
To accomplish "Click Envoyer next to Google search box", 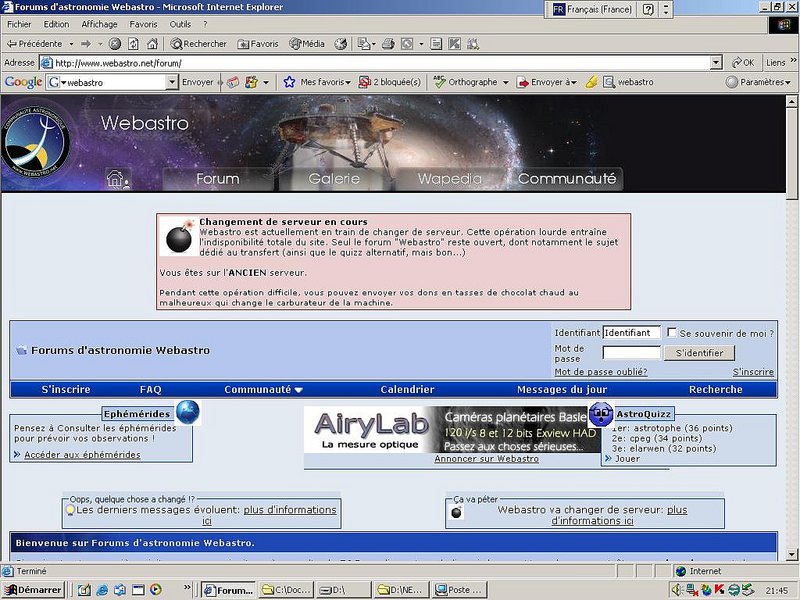I will pos(197,82).
